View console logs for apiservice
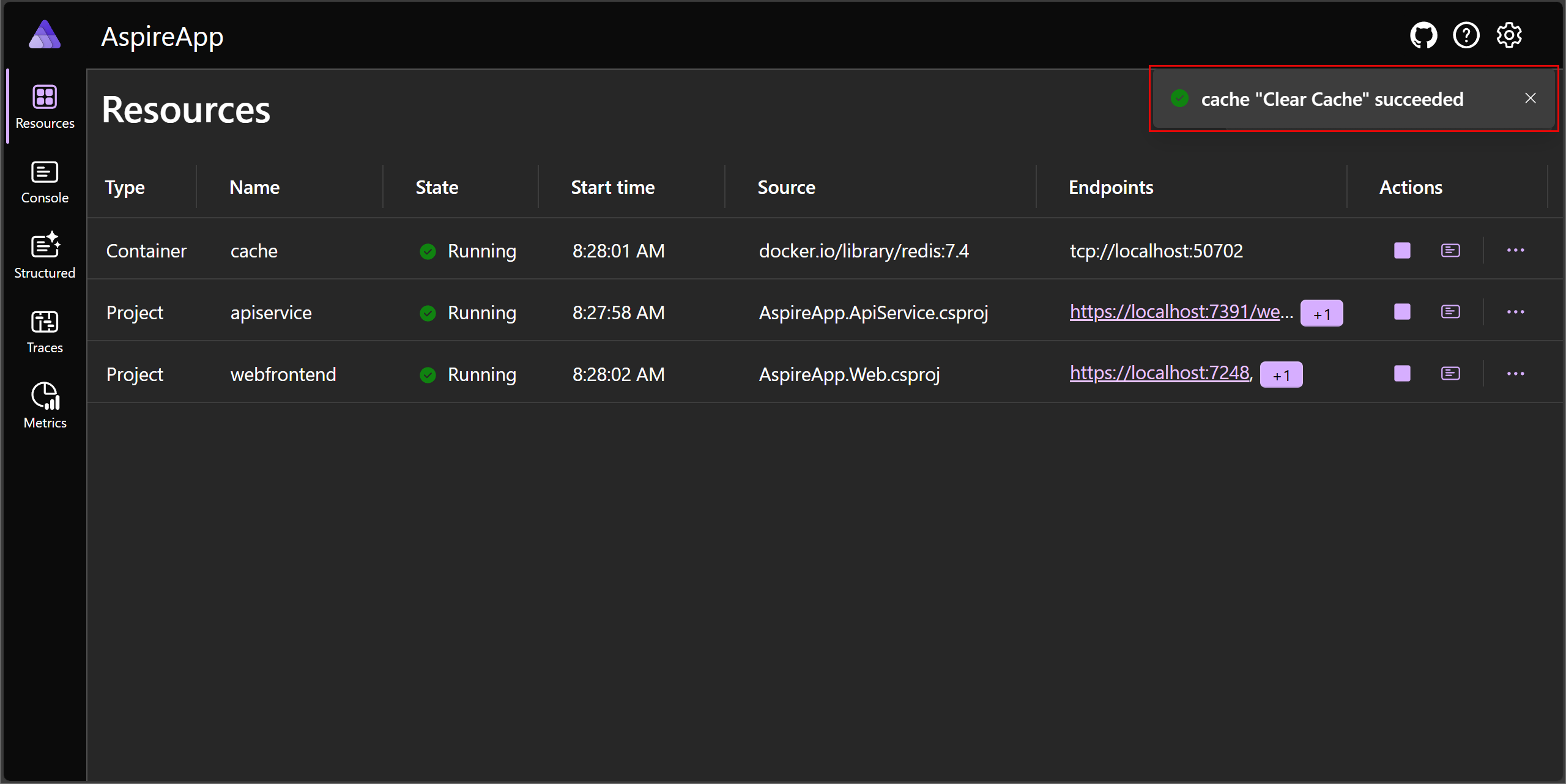 point(1450,312)
